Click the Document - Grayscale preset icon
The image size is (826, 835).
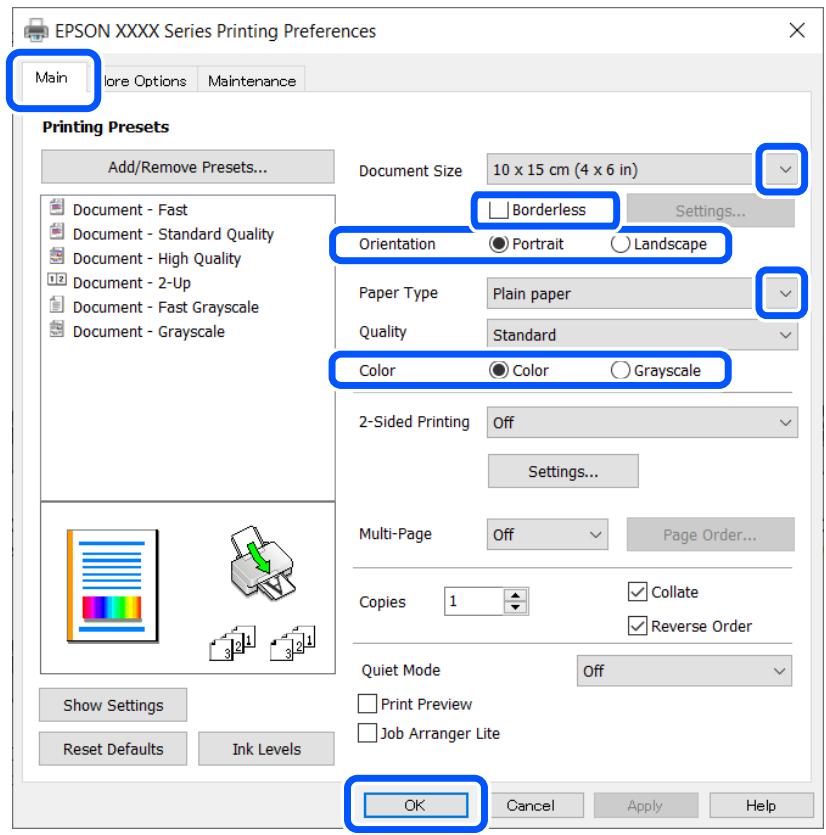[57, 329]
